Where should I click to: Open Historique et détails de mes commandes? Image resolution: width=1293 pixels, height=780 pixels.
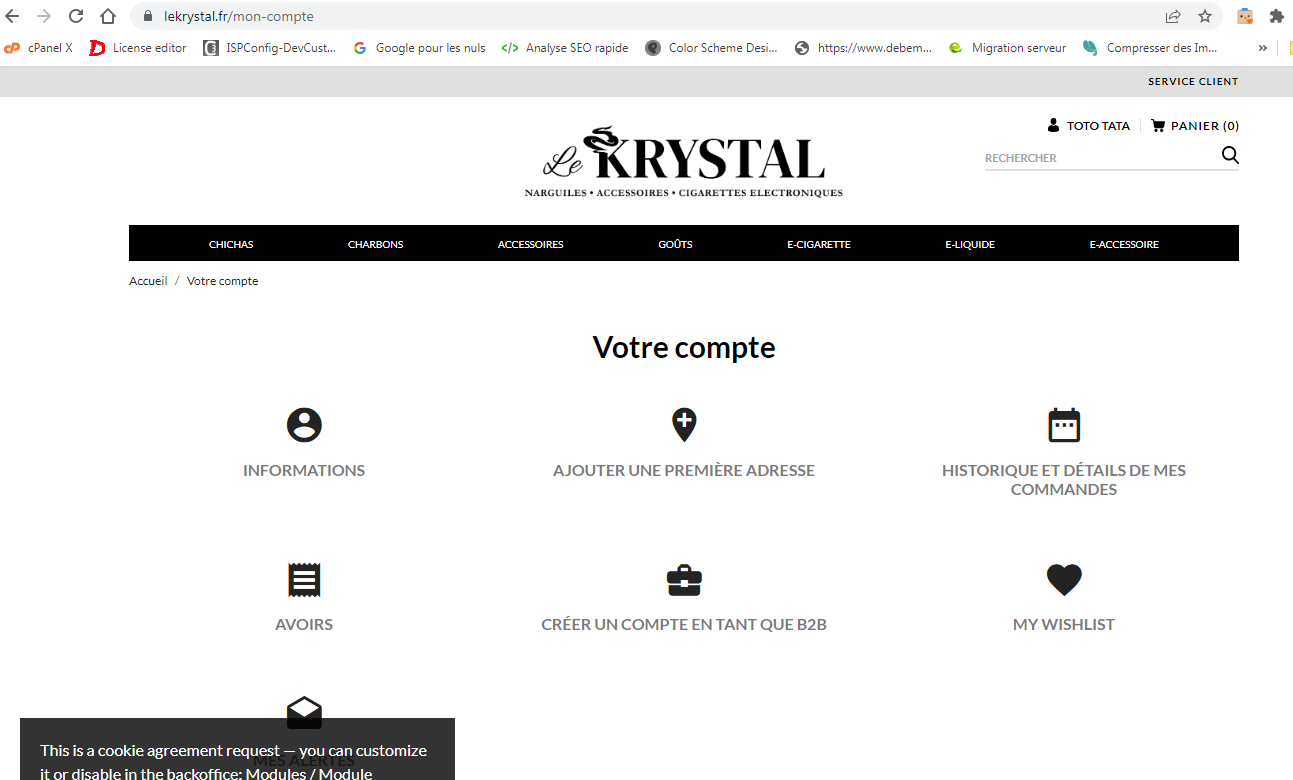[1064, 480]
